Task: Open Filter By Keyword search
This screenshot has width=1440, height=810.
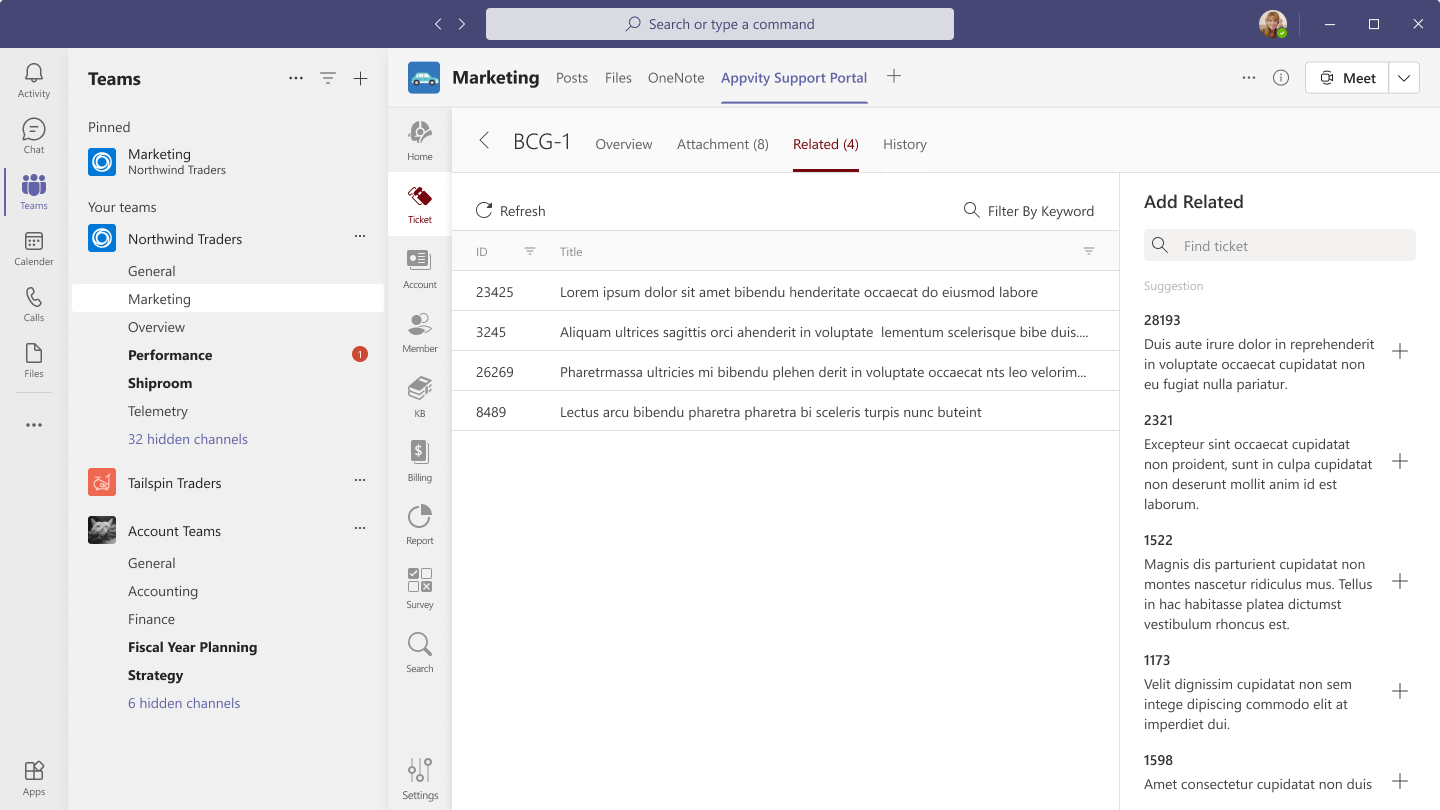Action: point(1029,211)
